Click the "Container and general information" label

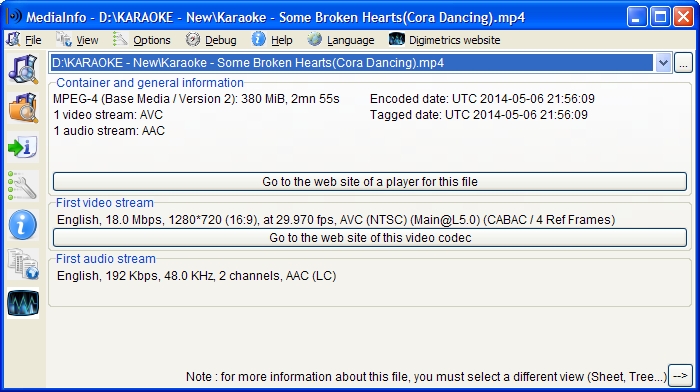click(150, 83)
